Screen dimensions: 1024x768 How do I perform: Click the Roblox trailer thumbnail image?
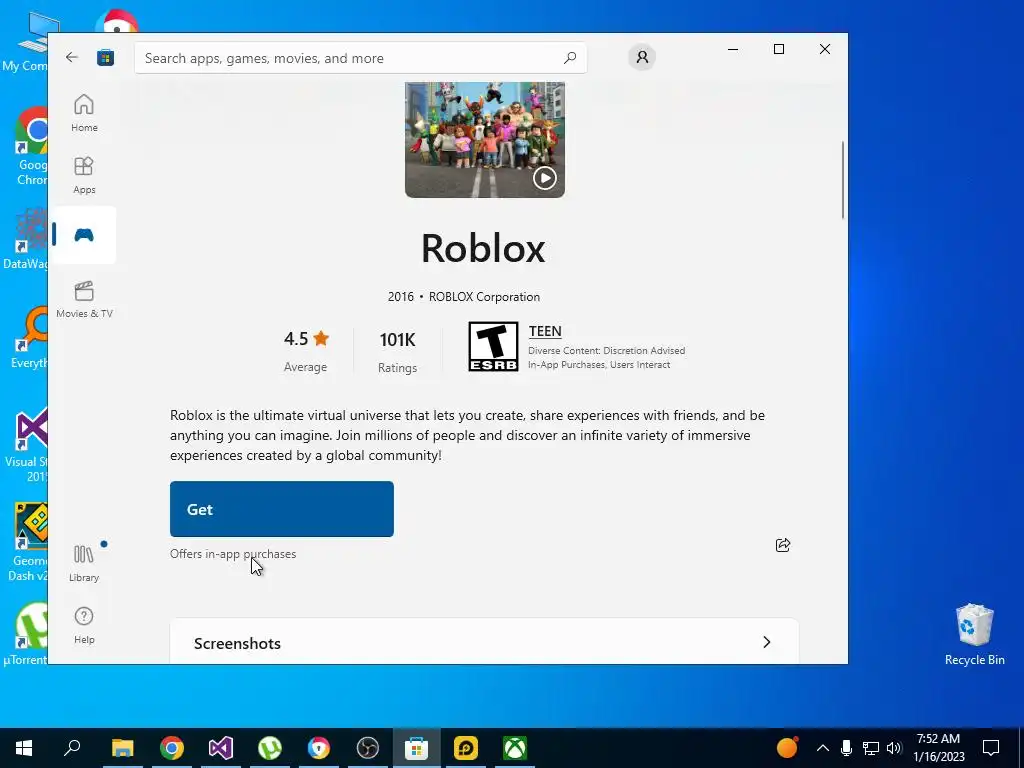coord(485,140)
